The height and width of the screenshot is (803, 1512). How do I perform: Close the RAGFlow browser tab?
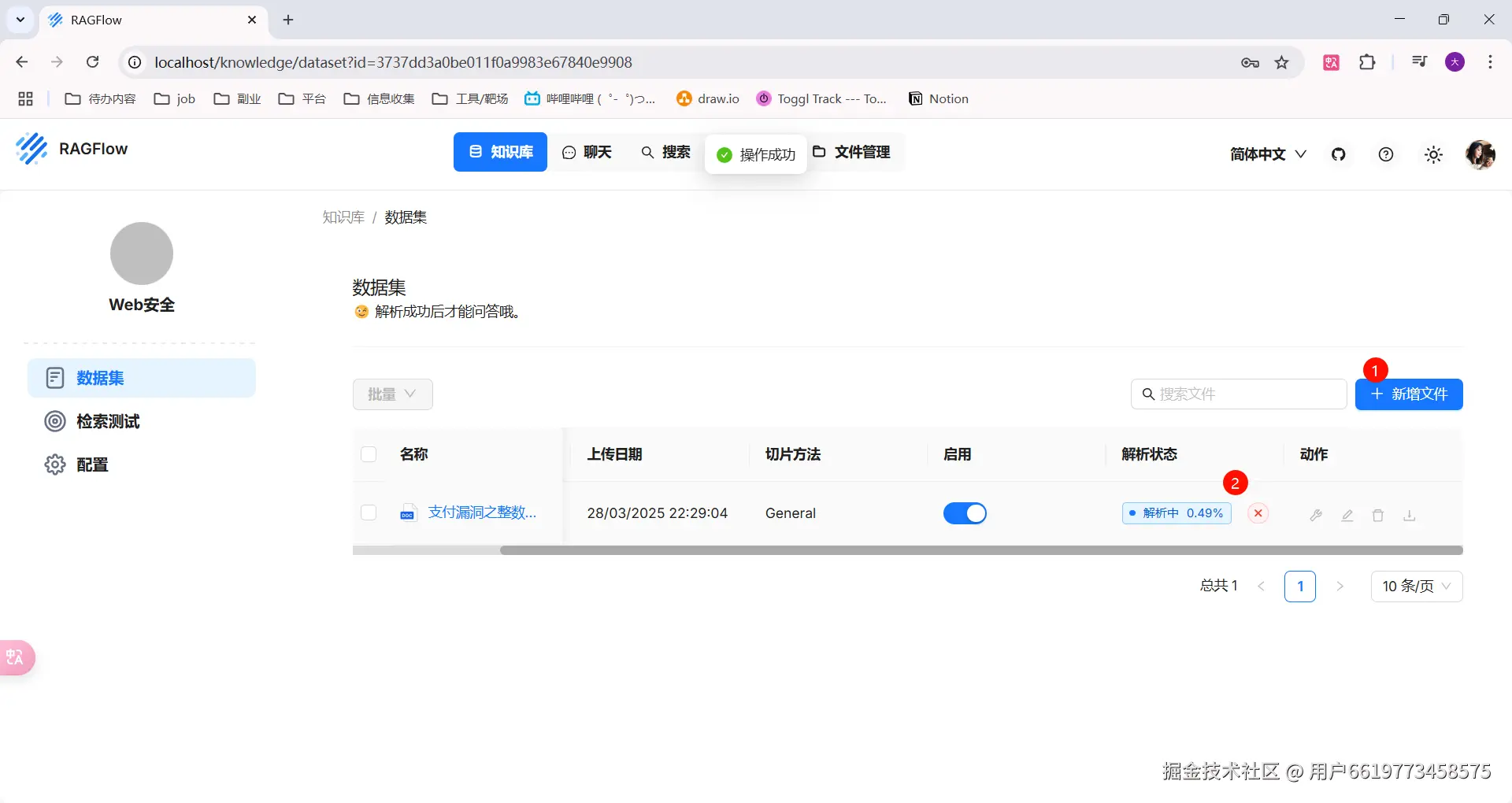point(252,20)
